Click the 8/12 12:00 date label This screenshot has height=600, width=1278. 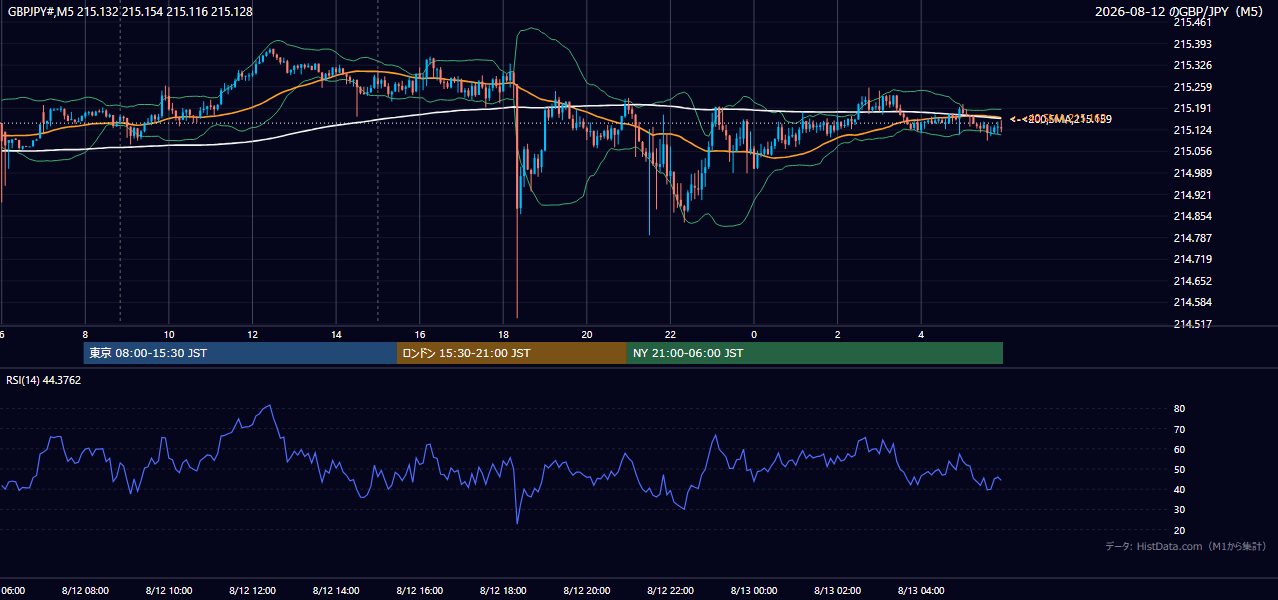click(x=252, y=591)
